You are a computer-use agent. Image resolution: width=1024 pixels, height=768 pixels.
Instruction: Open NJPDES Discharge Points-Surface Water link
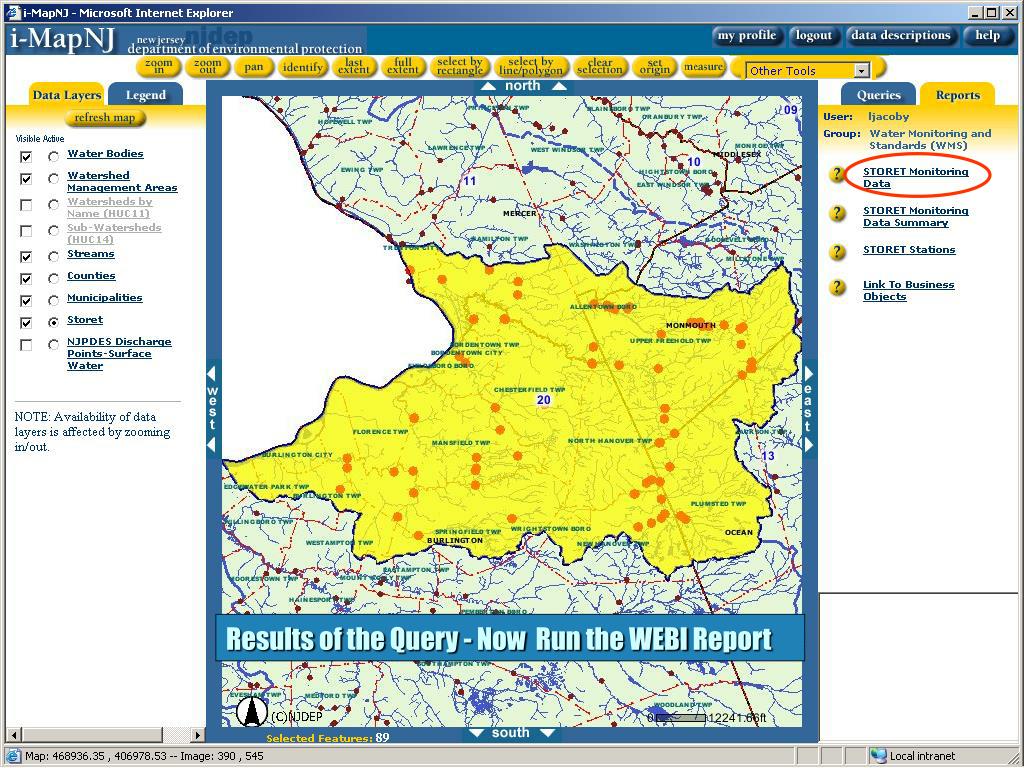tap(119, 353)
